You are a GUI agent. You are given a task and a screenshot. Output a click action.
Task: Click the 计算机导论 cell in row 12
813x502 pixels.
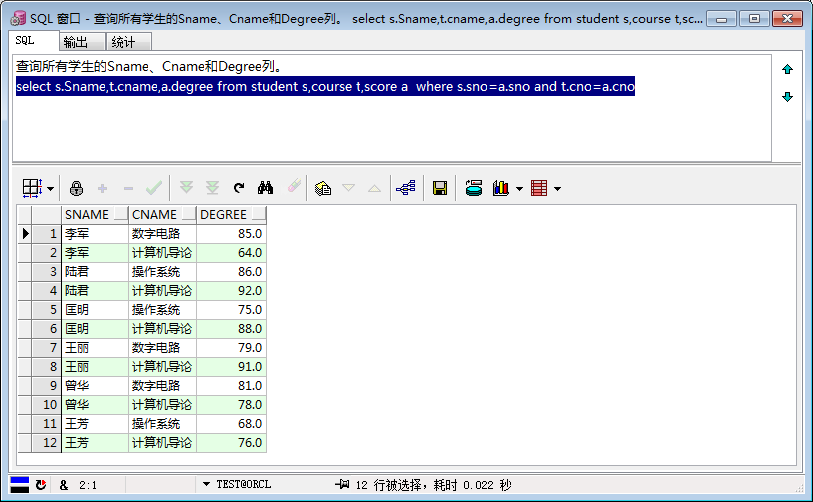click(162, 443)
